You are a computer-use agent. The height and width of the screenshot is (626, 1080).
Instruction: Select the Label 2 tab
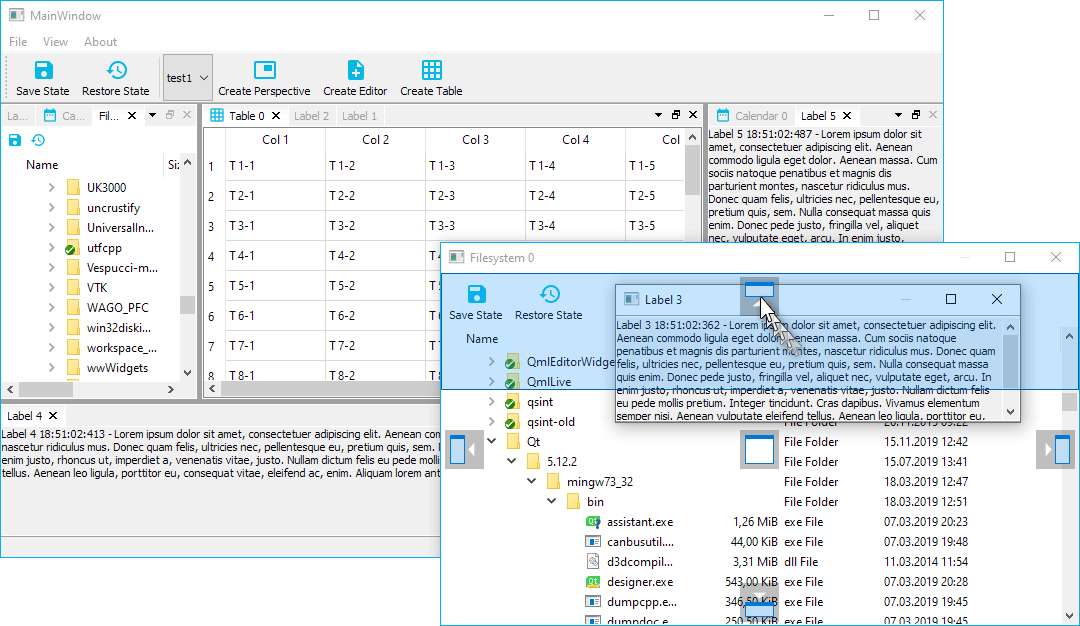pyautogui.click(x=310, y=115)
